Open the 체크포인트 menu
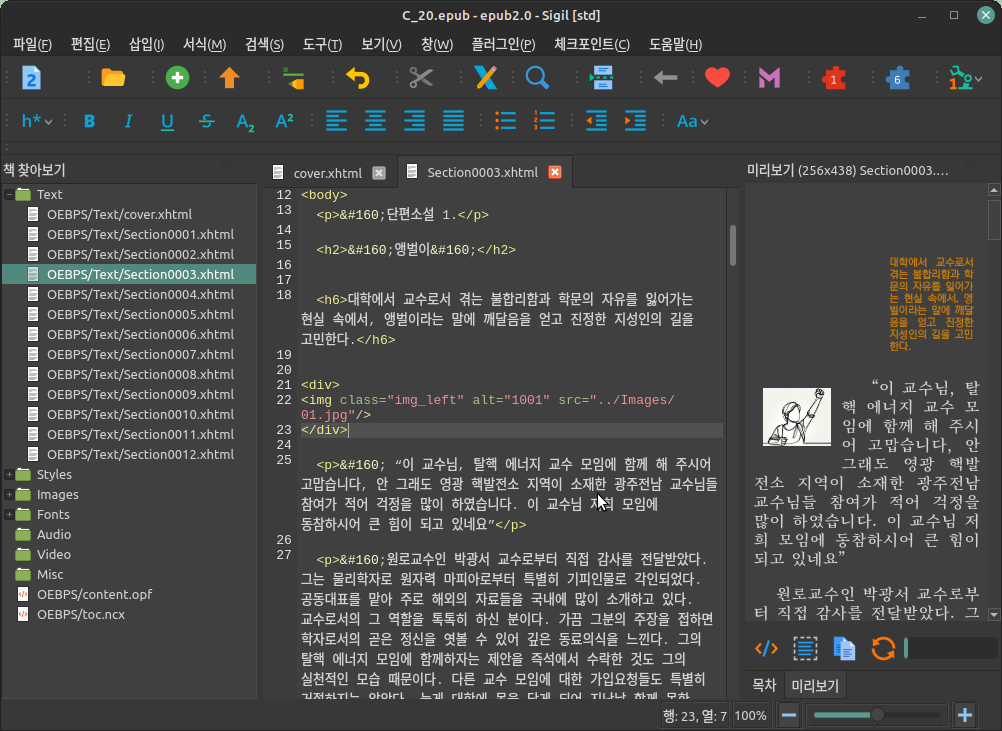This screenshot has height=731, width=1002. pyautogui.click(x=592, y=44)
